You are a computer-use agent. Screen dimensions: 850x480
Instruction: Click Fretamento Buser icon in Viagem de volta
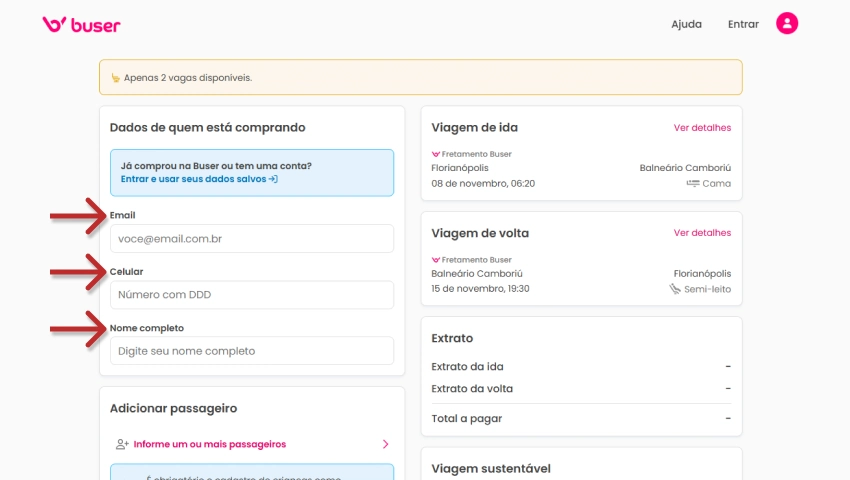tap(435, 260)
